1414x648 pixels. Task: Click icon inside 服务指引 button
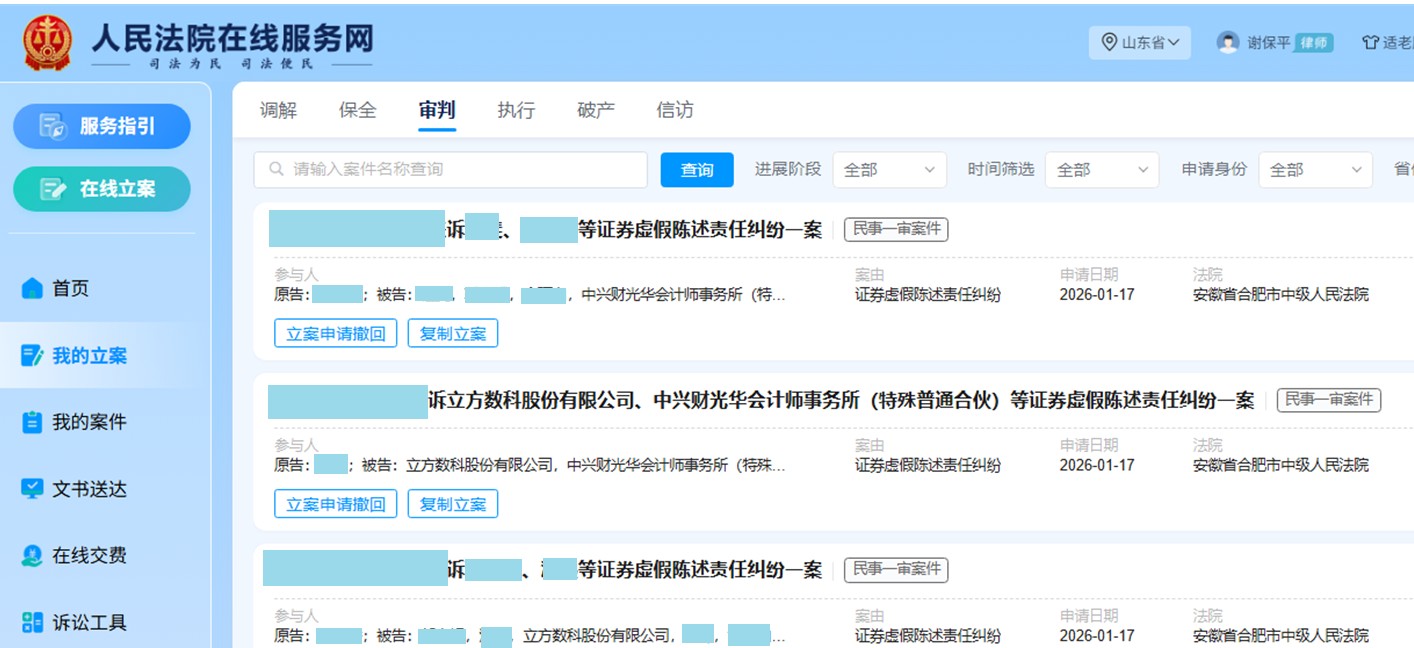coord(52,126)
